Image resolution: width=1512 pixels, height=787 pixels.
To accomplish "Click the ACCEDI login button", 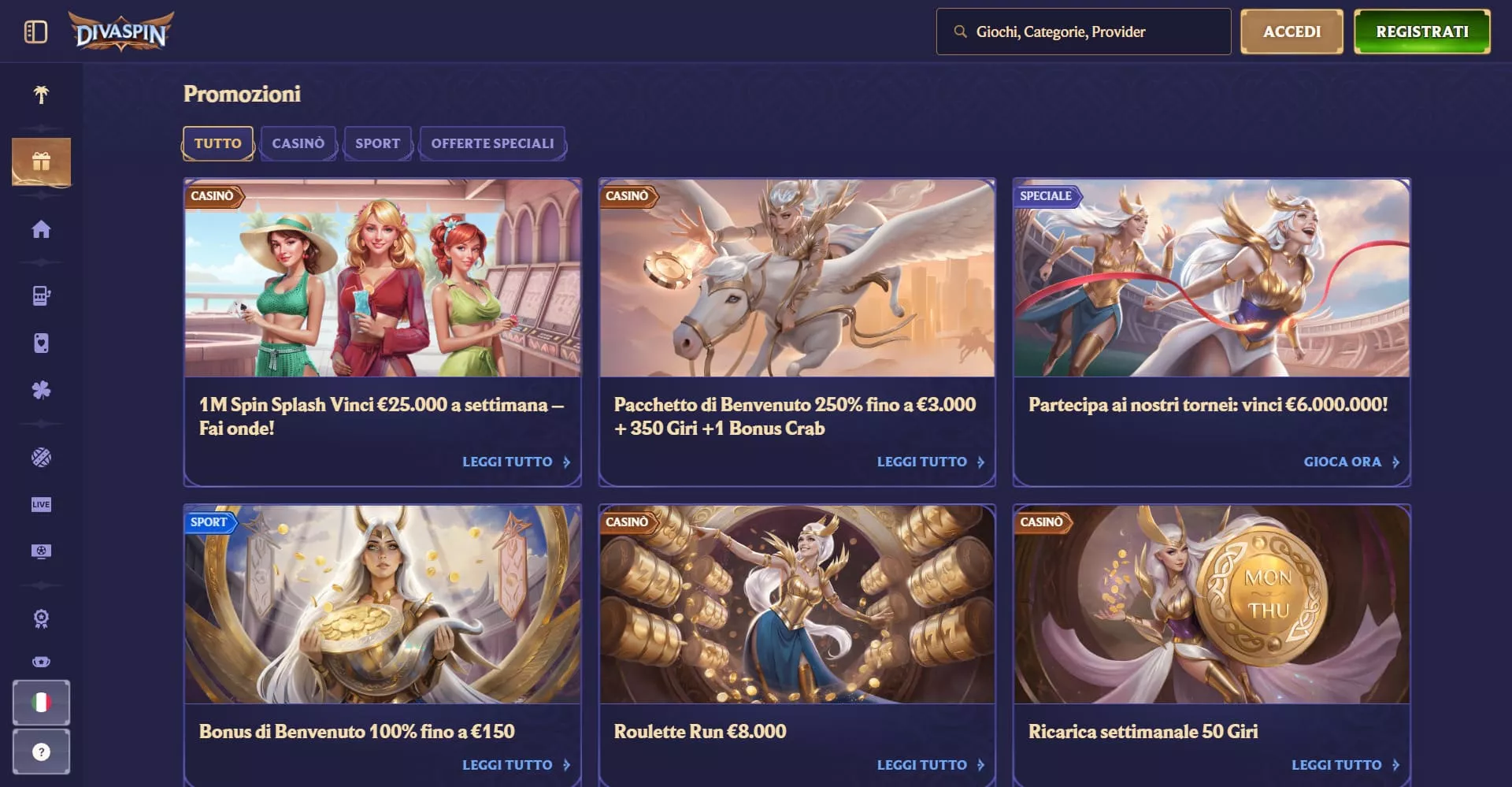I will pos(1291,32).
